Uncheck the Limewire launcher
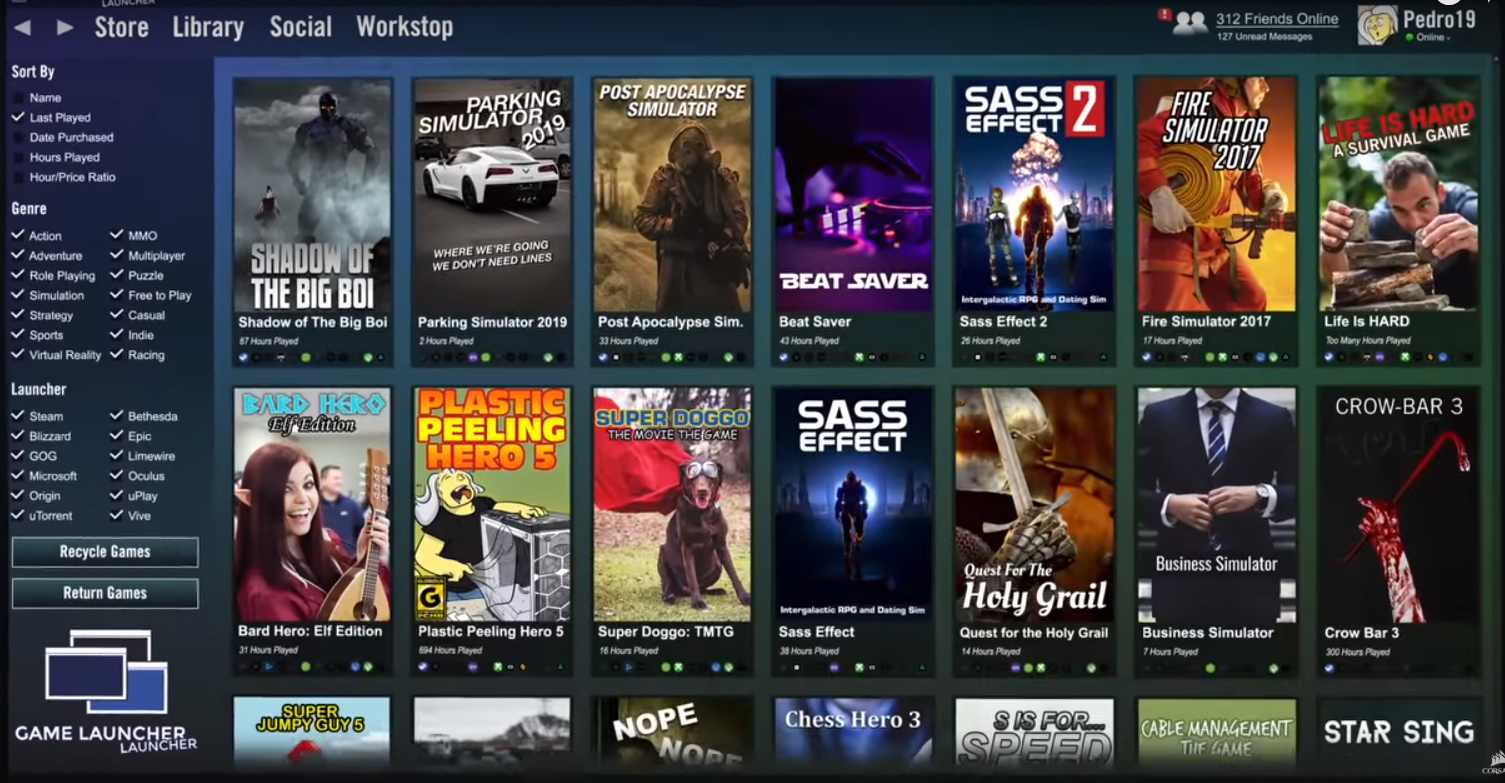Image resolution: width=1505 pixels, height=783 pixels. (117, 456)
